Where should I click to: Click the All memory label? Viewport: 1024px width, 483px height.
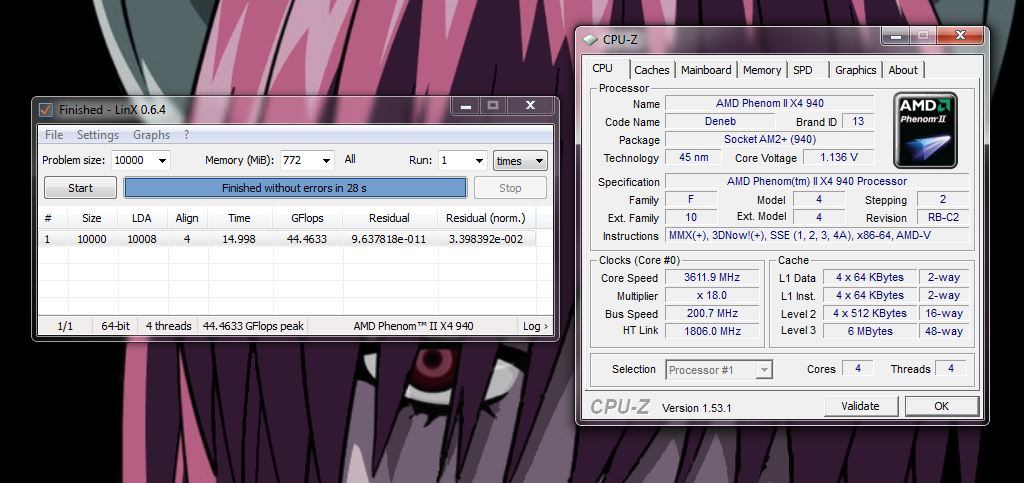tap(350, 159)
